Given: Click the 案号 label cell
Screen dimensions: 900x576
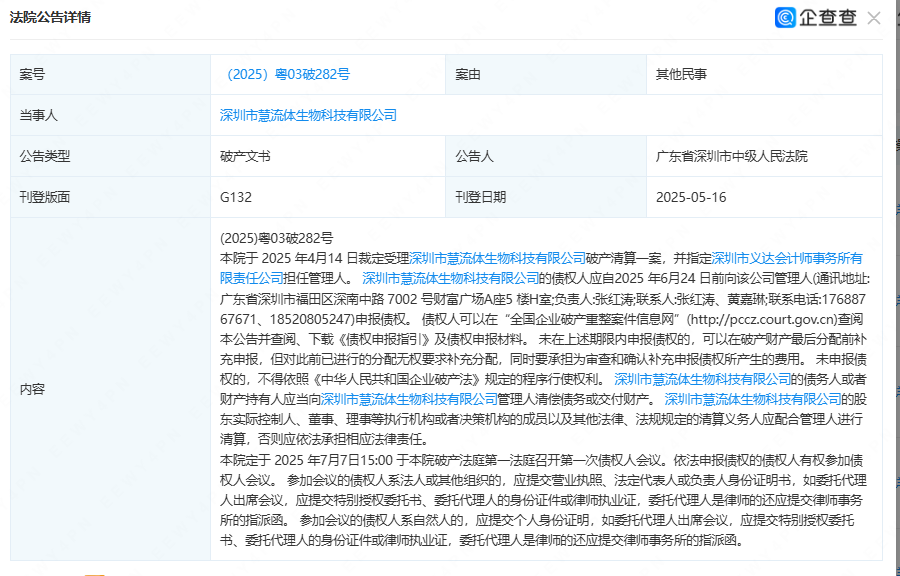Looking at the screenshot, I should point(110,75).
